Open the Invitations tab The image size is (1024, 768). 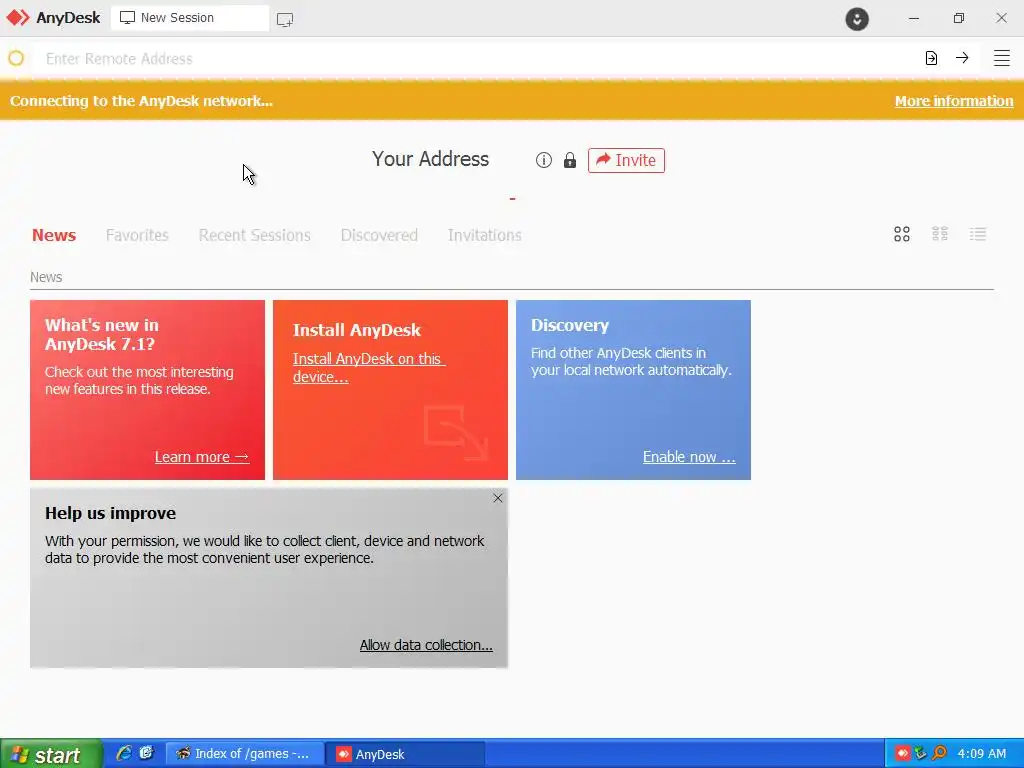click(485, 235)
